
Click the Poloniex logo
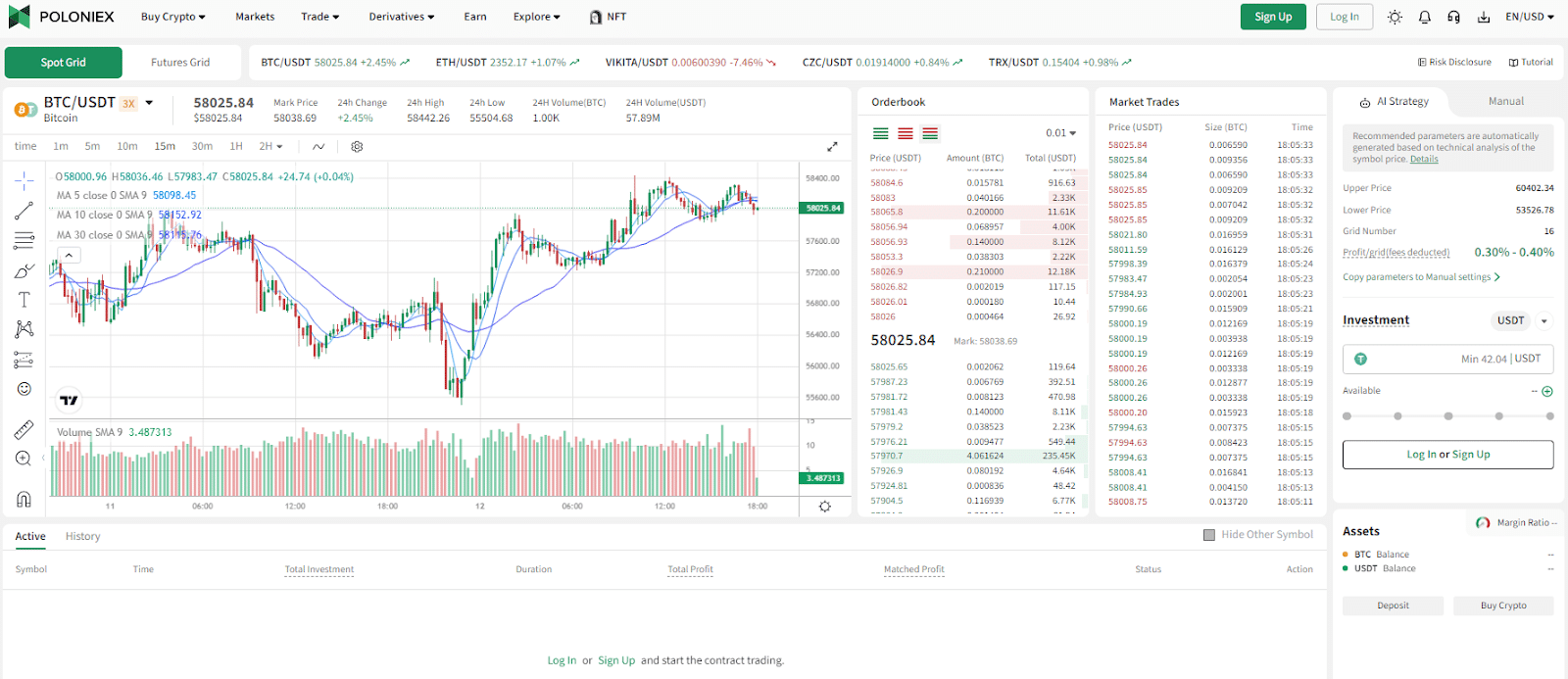(61, 17)
